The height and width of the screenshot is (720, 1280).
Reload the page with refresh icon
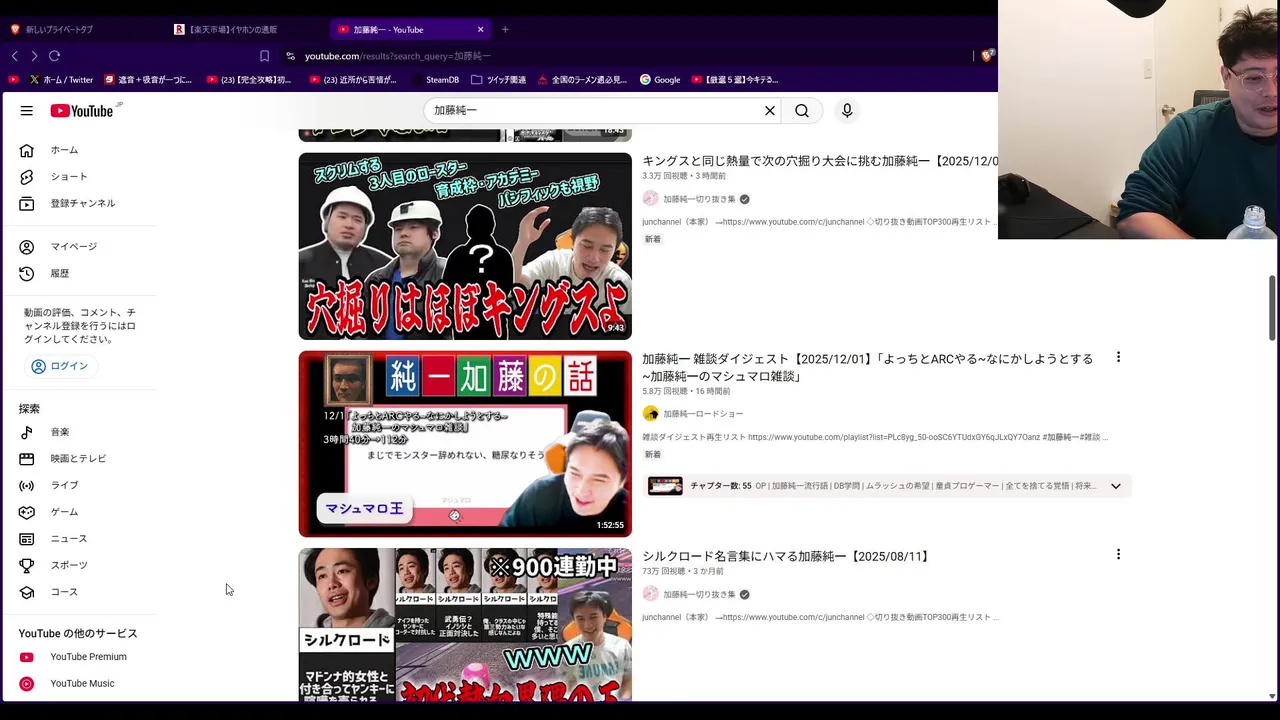point(54,56)
